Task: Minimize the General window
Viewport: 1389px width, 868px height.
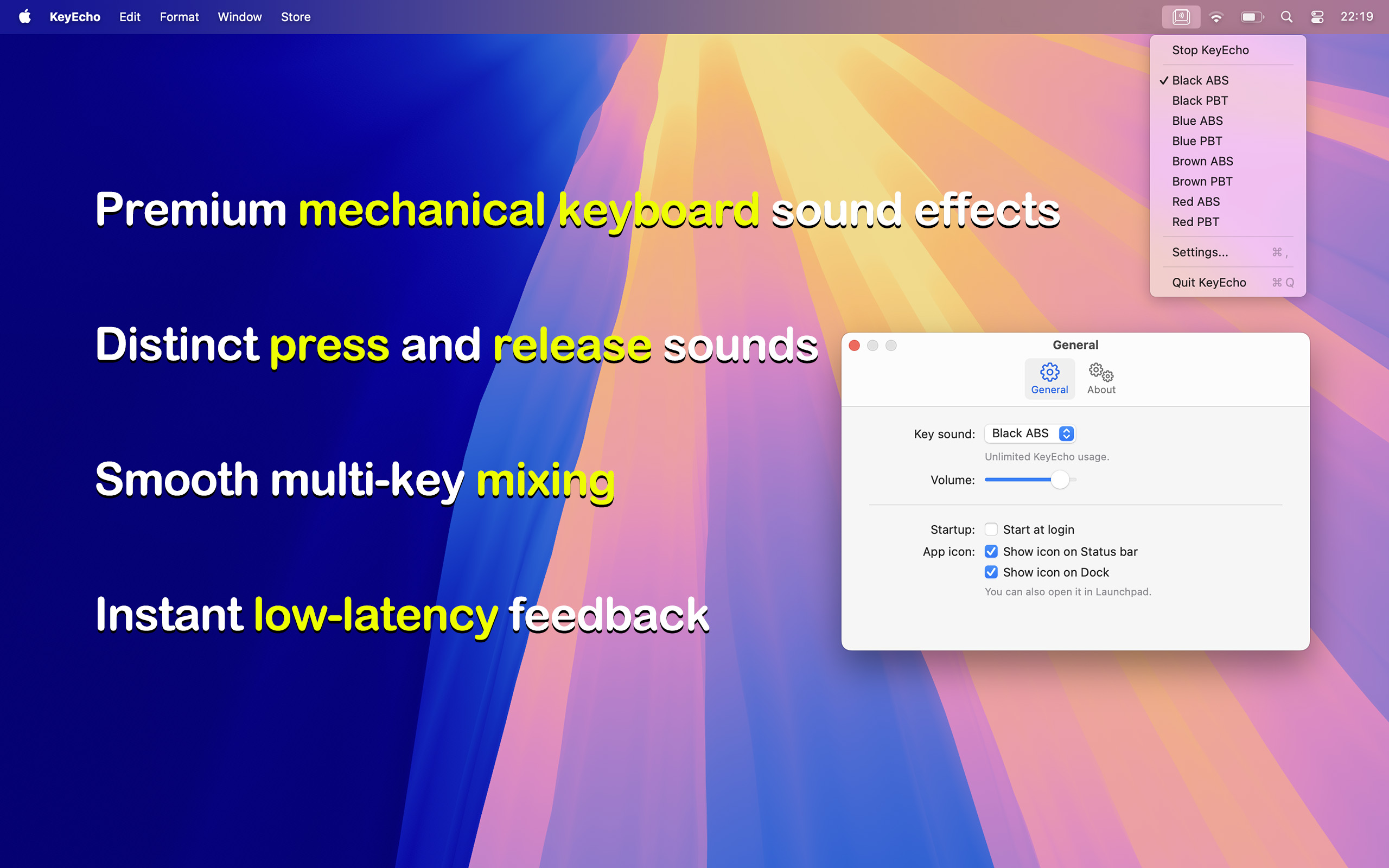Action: coord(872,345)
